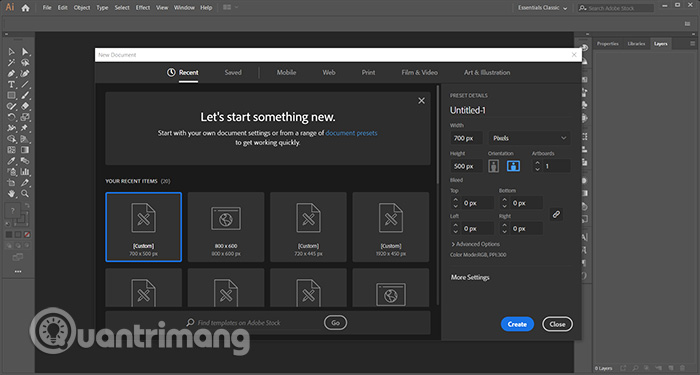The height and width of the screenshot is (375, 700).
Task: Choose the Rotate tool
Action: pyautogui.click(x=11, y=117)
